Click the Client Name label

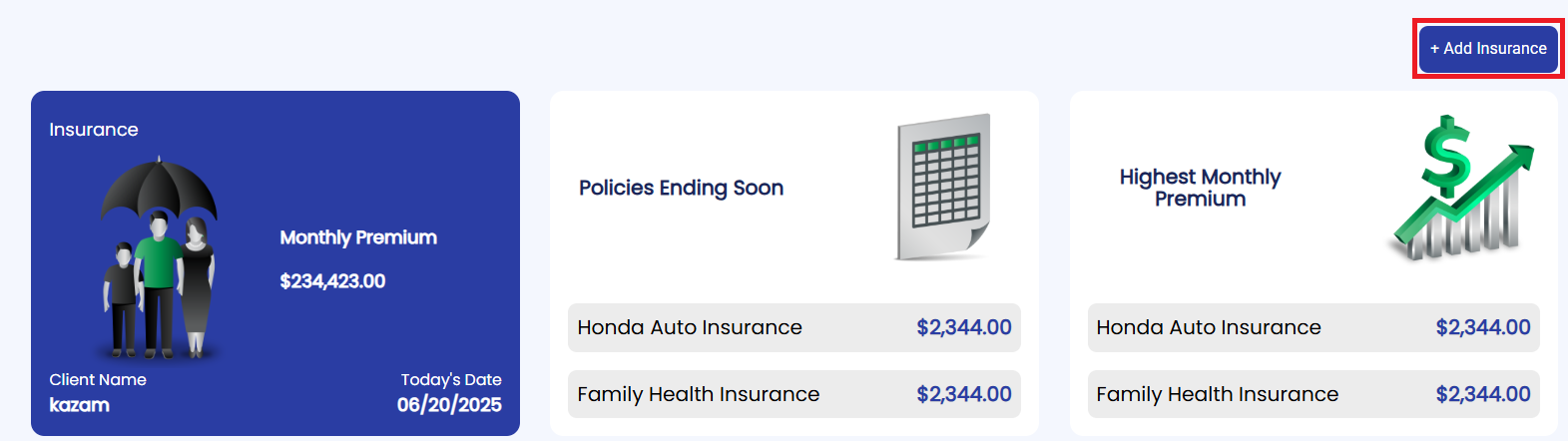point(98,379)
